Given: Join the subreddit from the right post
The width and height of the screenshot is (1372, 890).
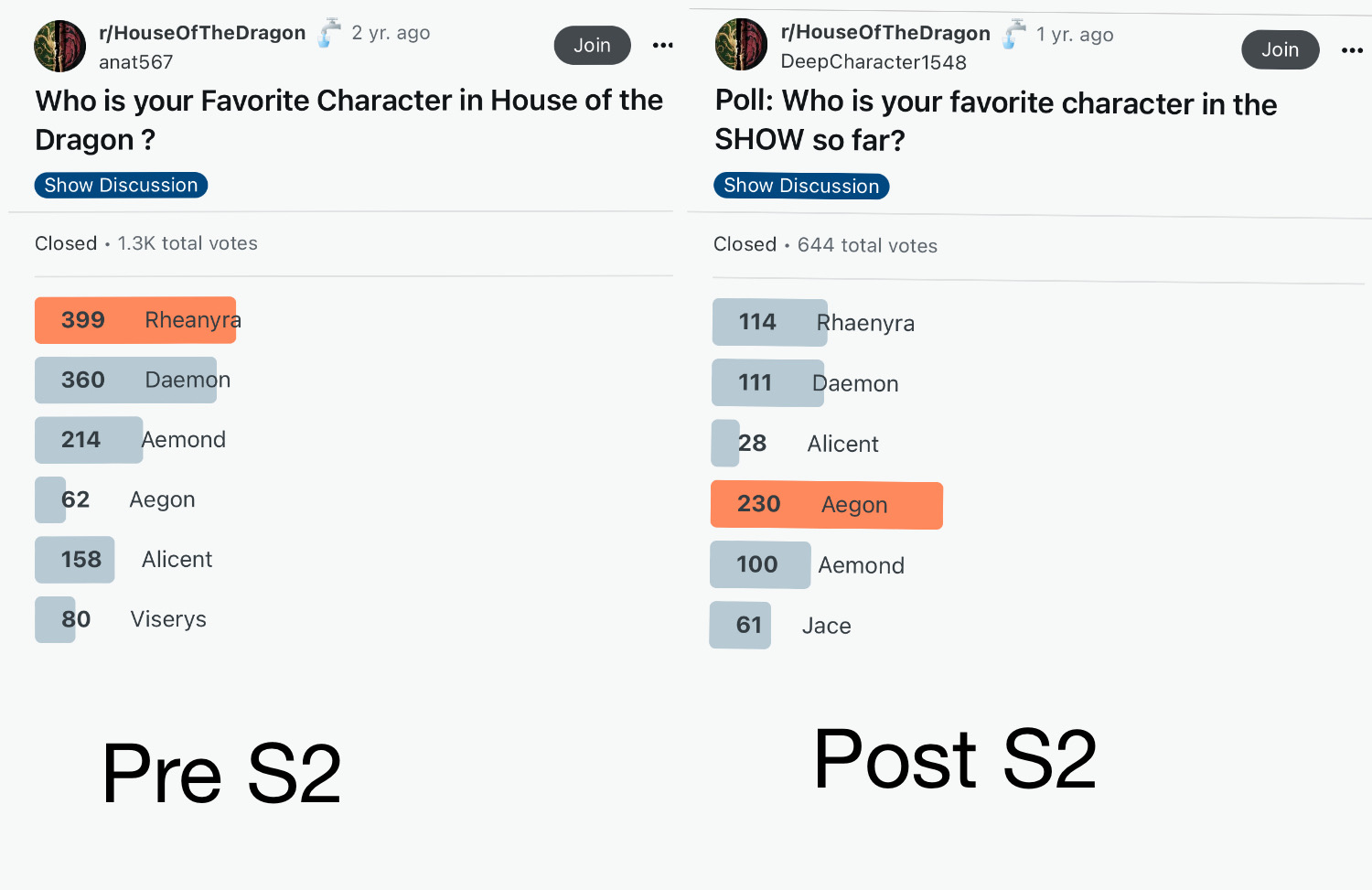Looking at the screenshot, I should coord(1281,49).
